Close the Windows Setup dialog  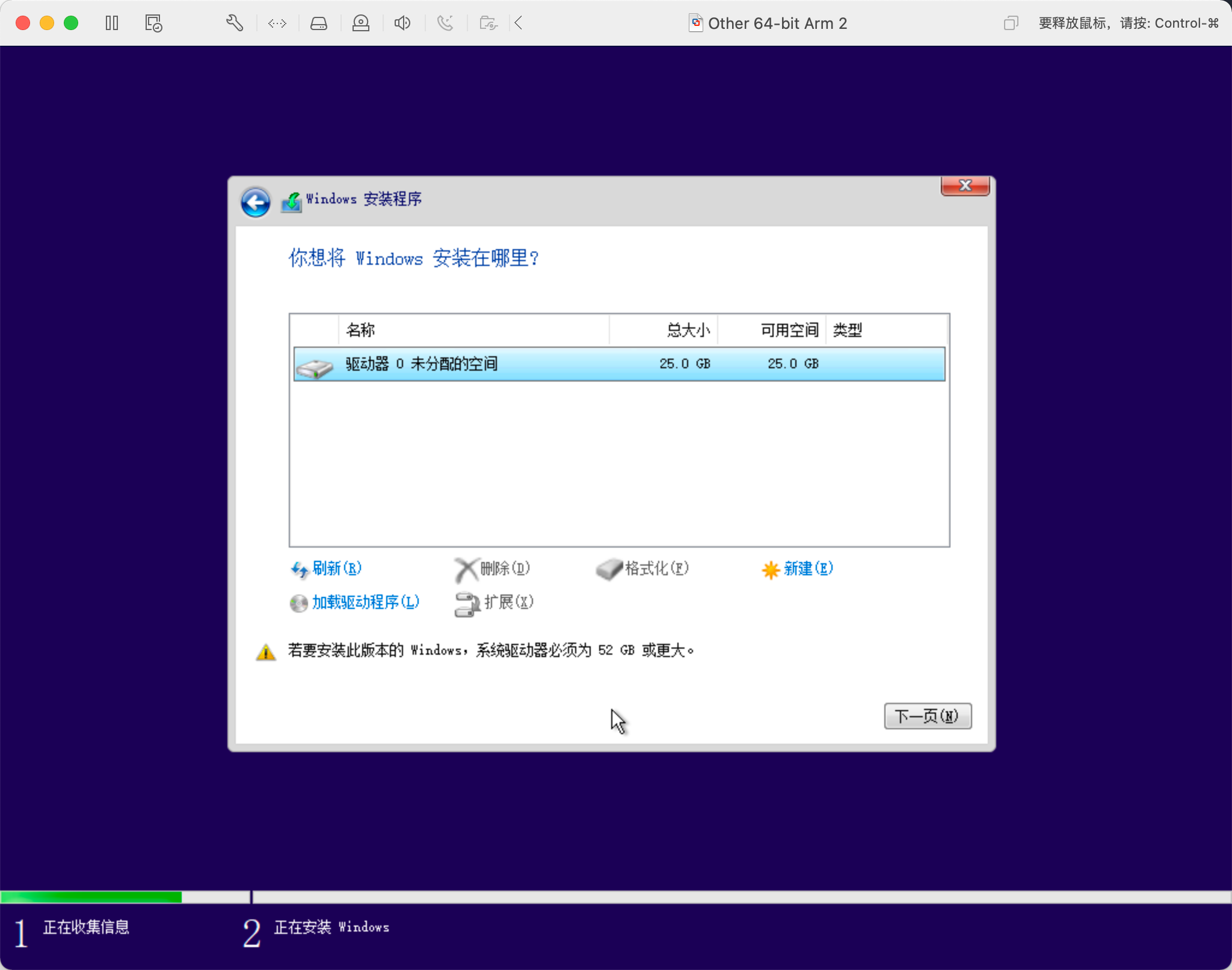click(x=965, y=186)
